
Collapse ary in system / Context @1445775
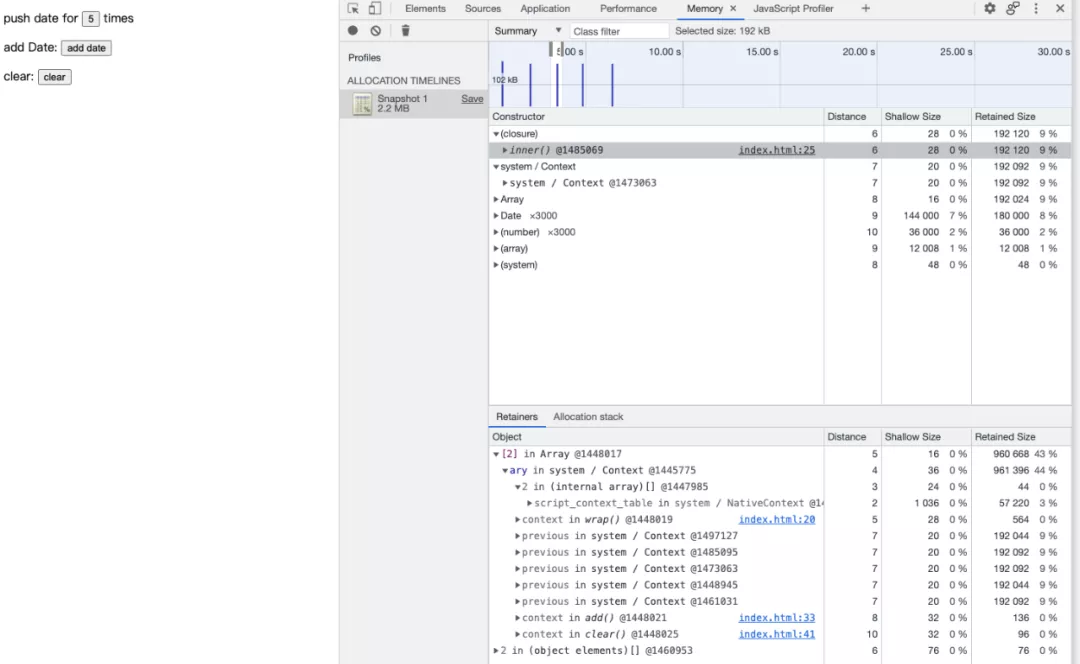pyautogui.click(x=505, y=470)
